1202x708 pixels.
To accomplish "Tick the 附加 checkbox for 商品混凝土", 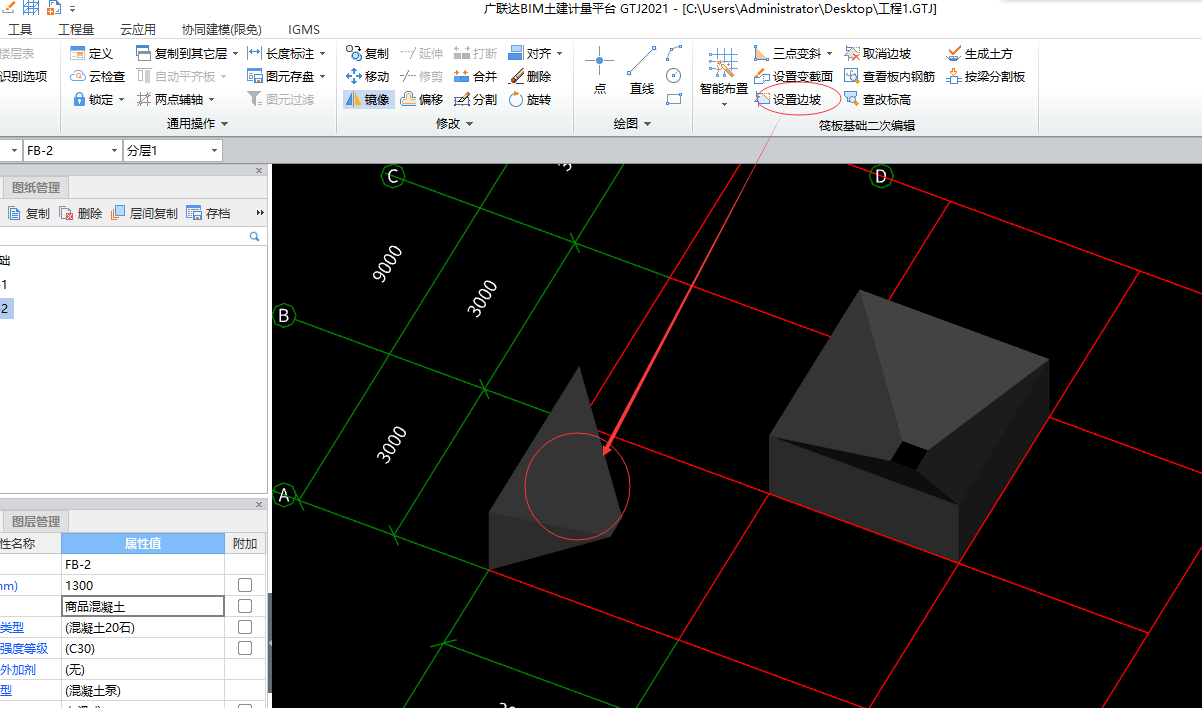I will pos(244,606).
